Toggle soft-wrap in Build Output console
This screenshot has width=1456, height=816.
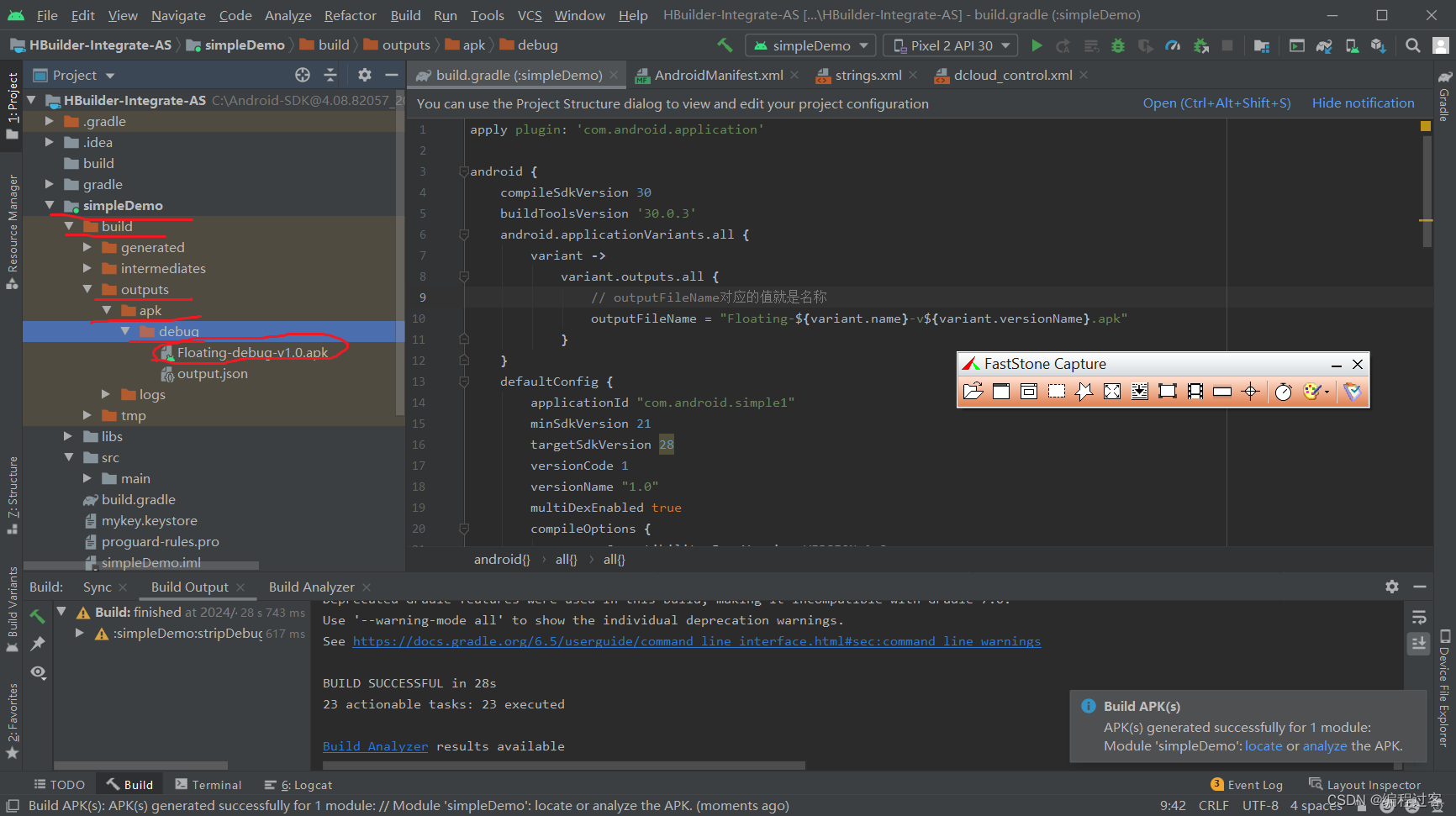tap(1419, 618)
